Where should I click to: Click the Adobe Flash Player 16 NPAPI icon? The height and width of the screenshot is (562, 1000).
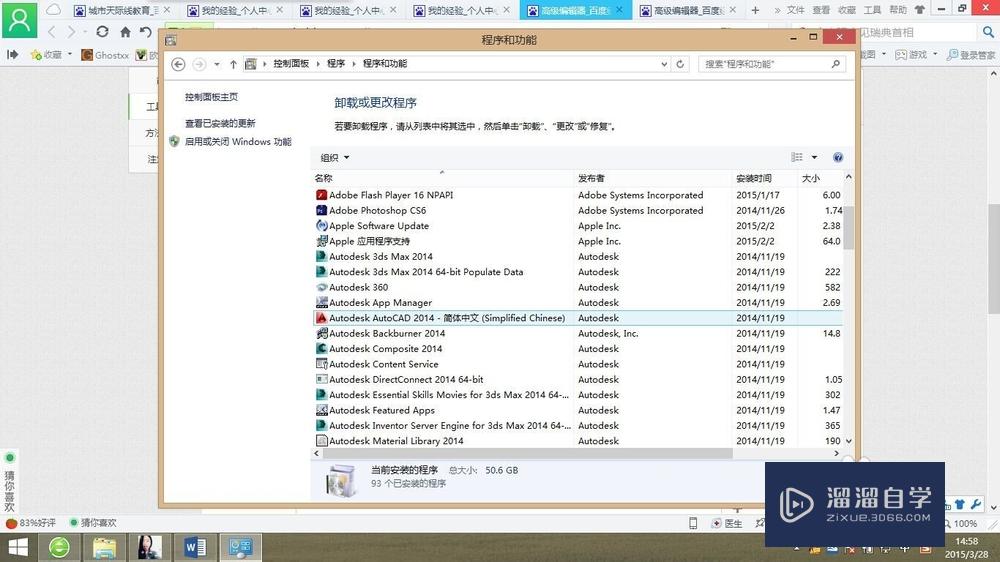321,195
